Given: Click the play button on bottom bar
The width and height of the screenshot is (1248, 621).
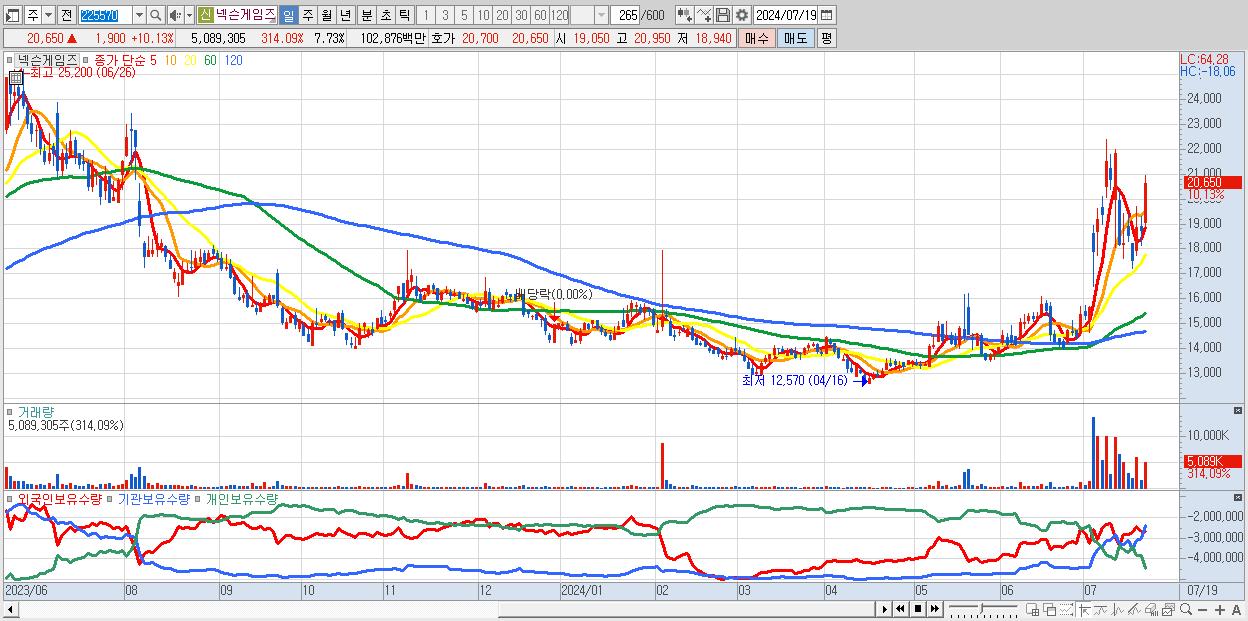Looking at the screenshot, I should (884, 609).
